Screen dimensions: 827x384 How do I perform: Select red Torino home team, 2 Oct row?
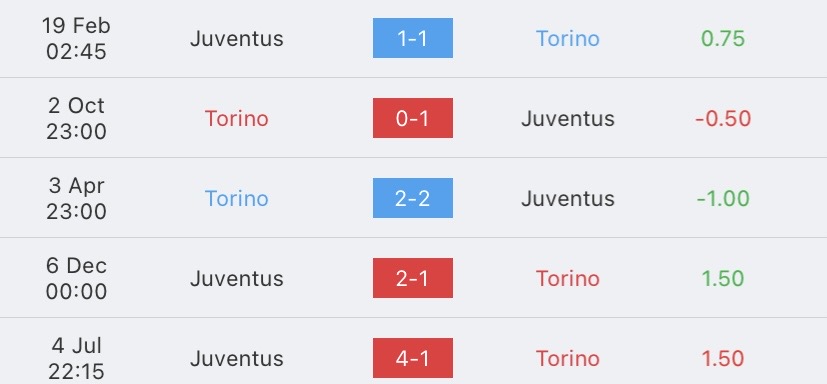pos(236,119)
